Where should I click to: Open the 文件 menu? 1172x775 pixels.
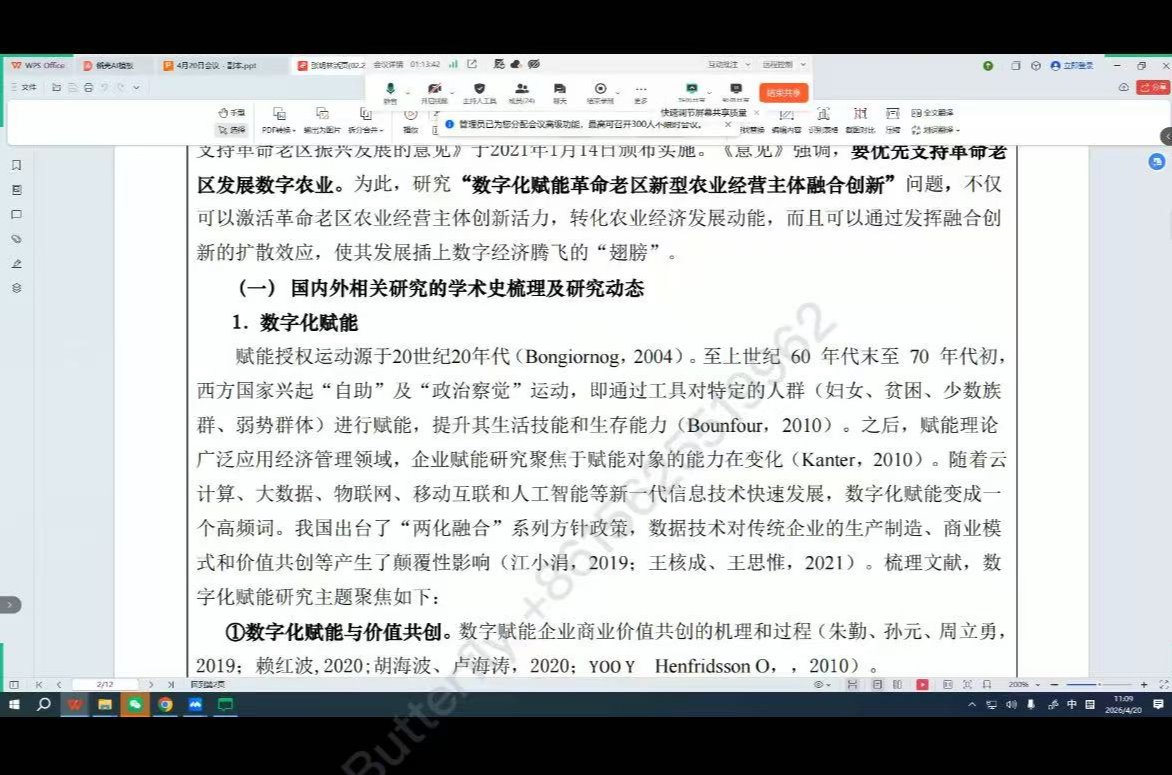24,87
